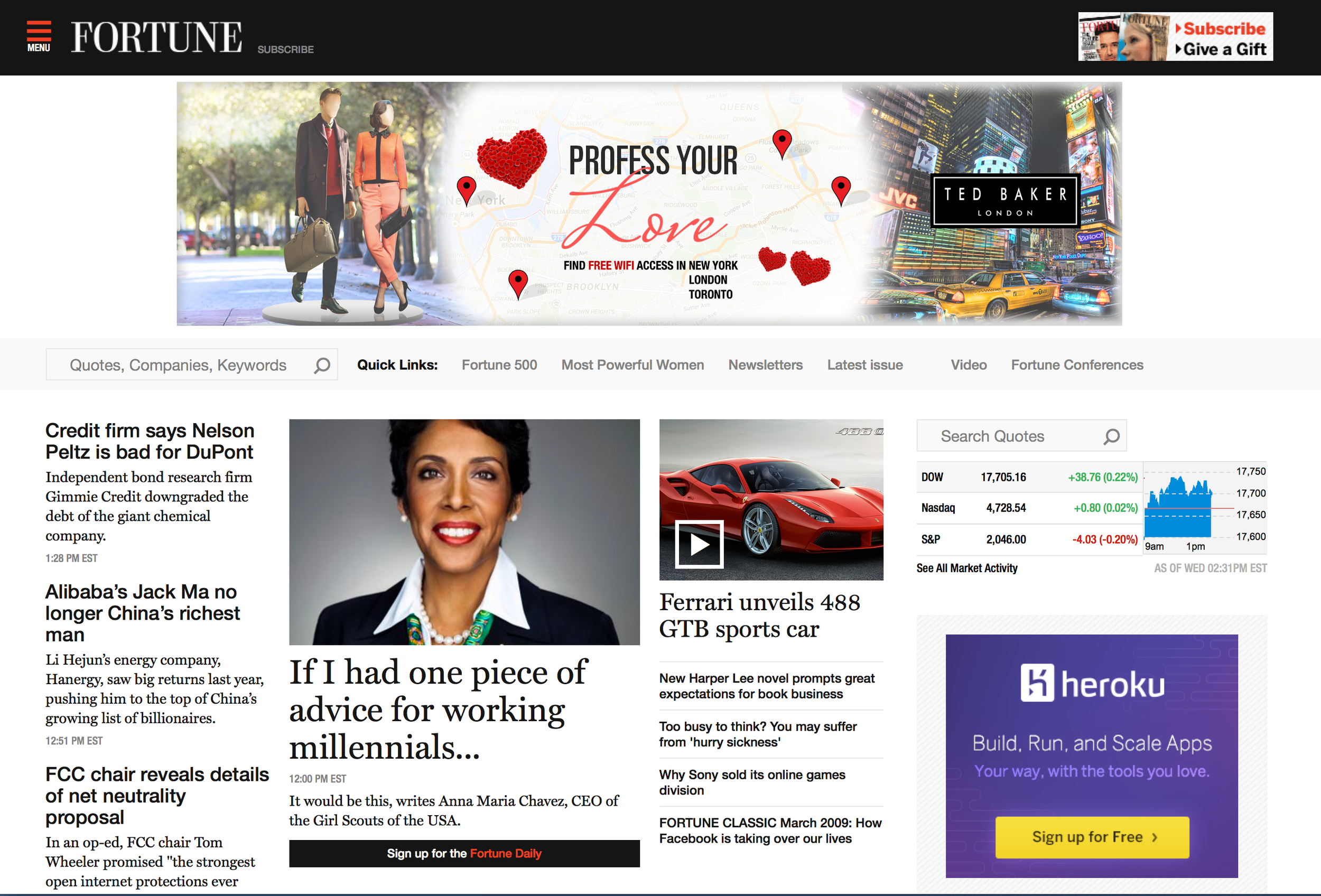Click the Heroku logo in the ad
Image resolution: width=1321 pixels, height=896 pixels.
coord(1092,683)
